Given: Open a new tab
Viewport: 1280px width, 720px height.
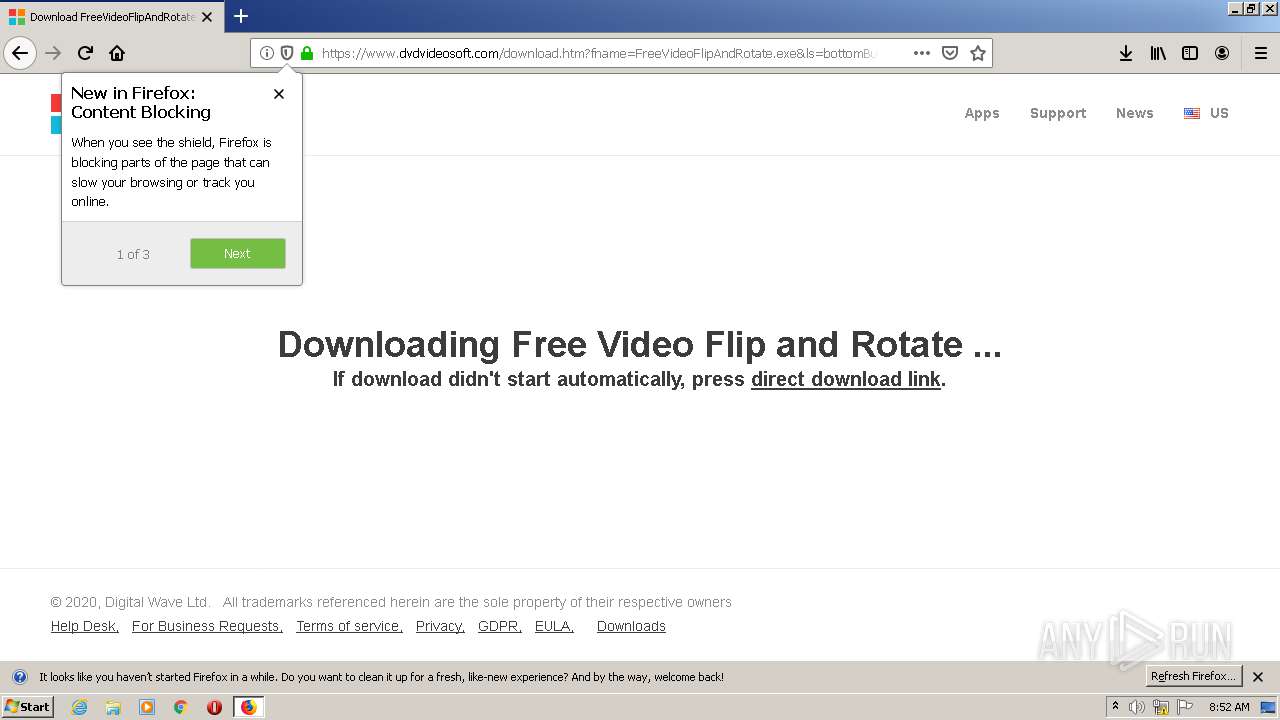Looking at the screenshot, I should 241,16.
